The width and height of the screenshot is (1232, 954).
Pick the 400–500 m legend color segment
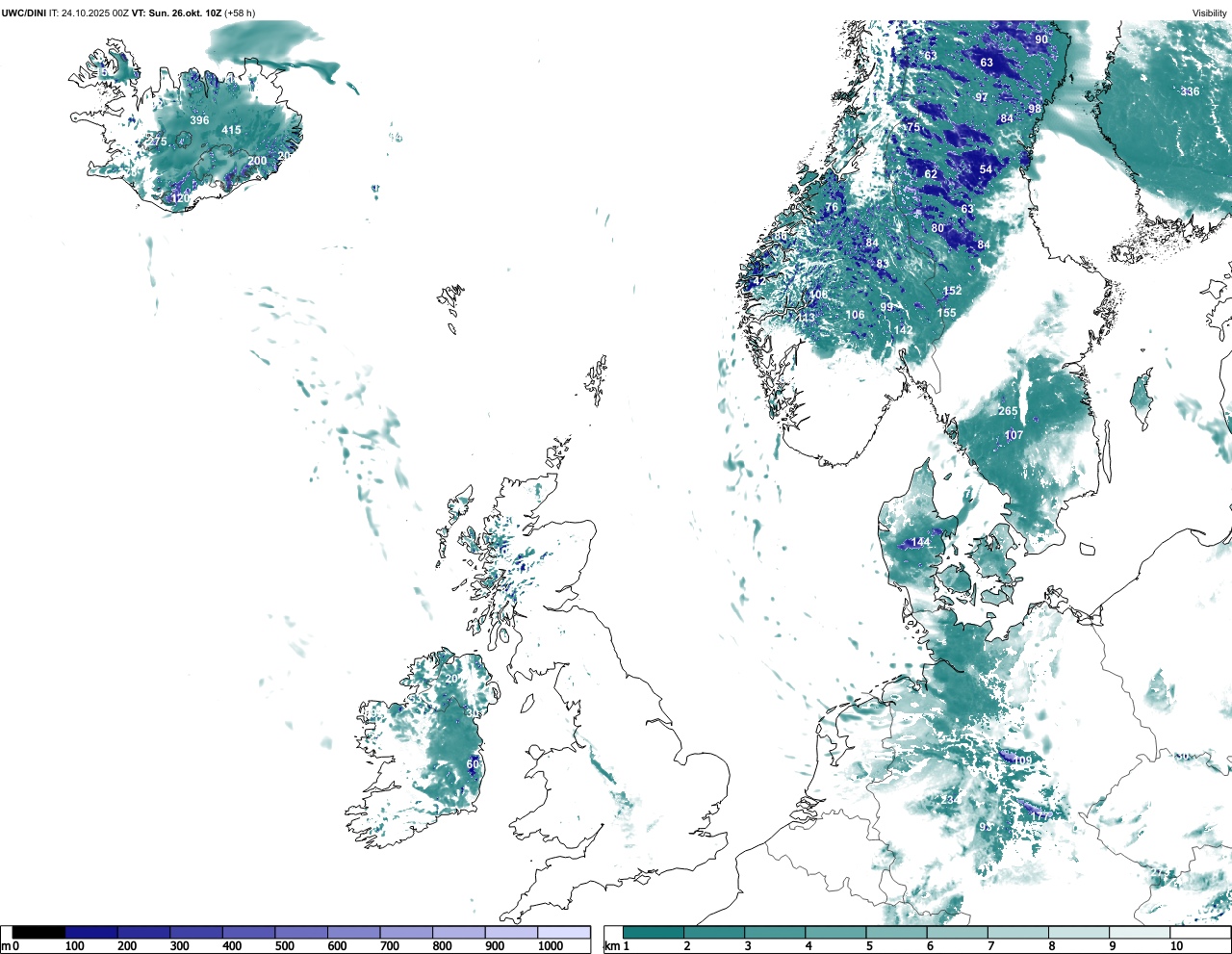(248, 933)
